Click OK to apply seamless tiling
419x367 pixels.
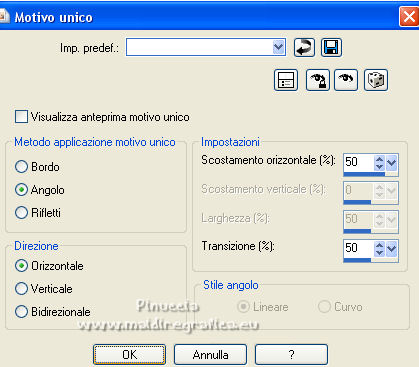point(129,355)
